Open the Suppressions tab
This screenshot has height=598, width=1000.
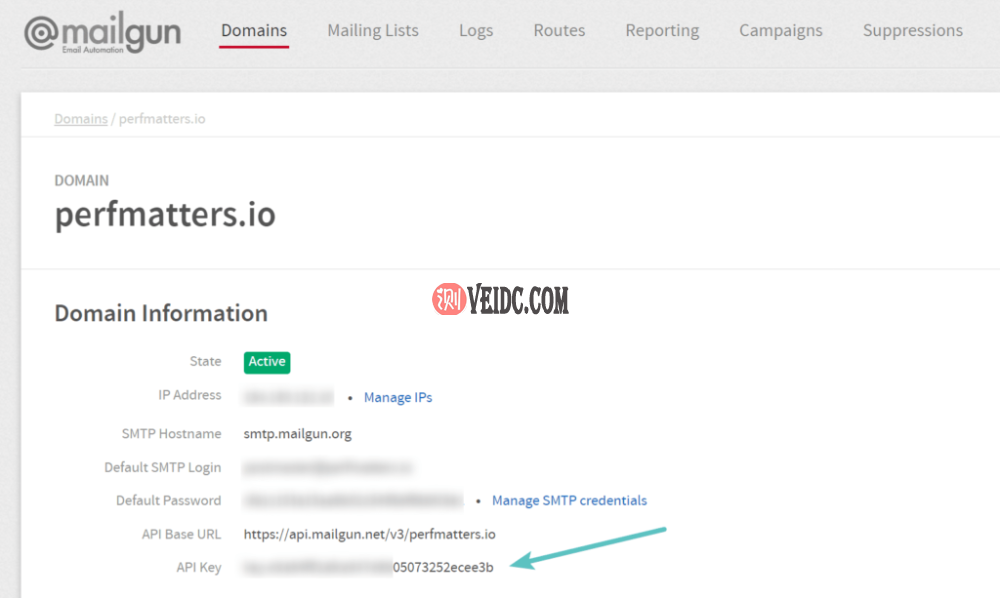click(913, 31)
